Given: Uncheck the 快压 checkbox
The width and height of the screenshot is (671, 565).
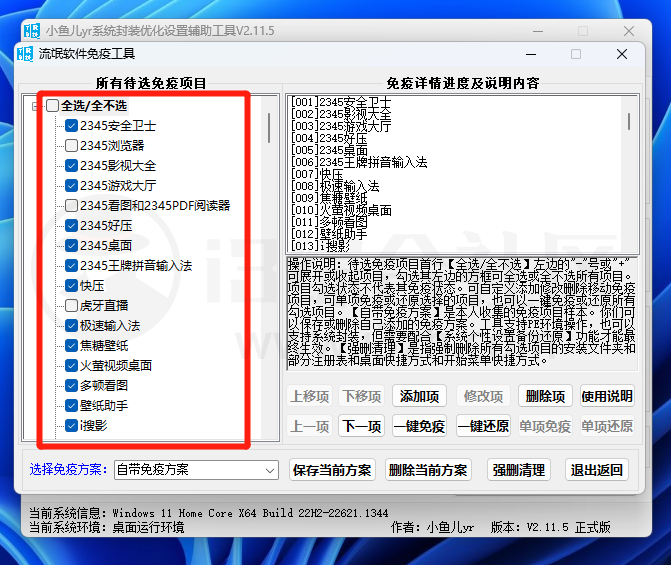Looking at the screenshot, I should [71, 285].
